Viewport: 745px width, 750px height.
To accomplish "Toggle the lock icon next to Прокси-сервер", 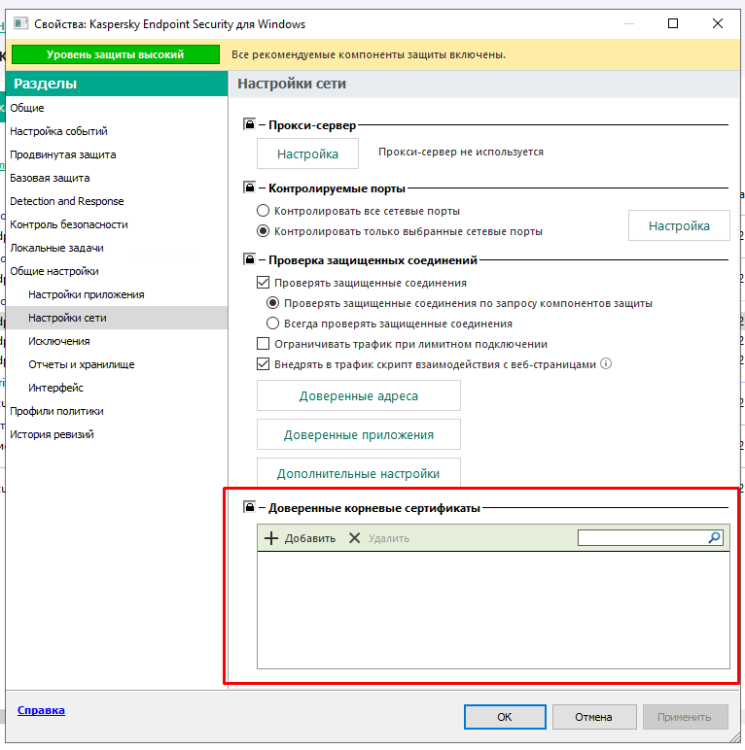I will pos(249,124).
